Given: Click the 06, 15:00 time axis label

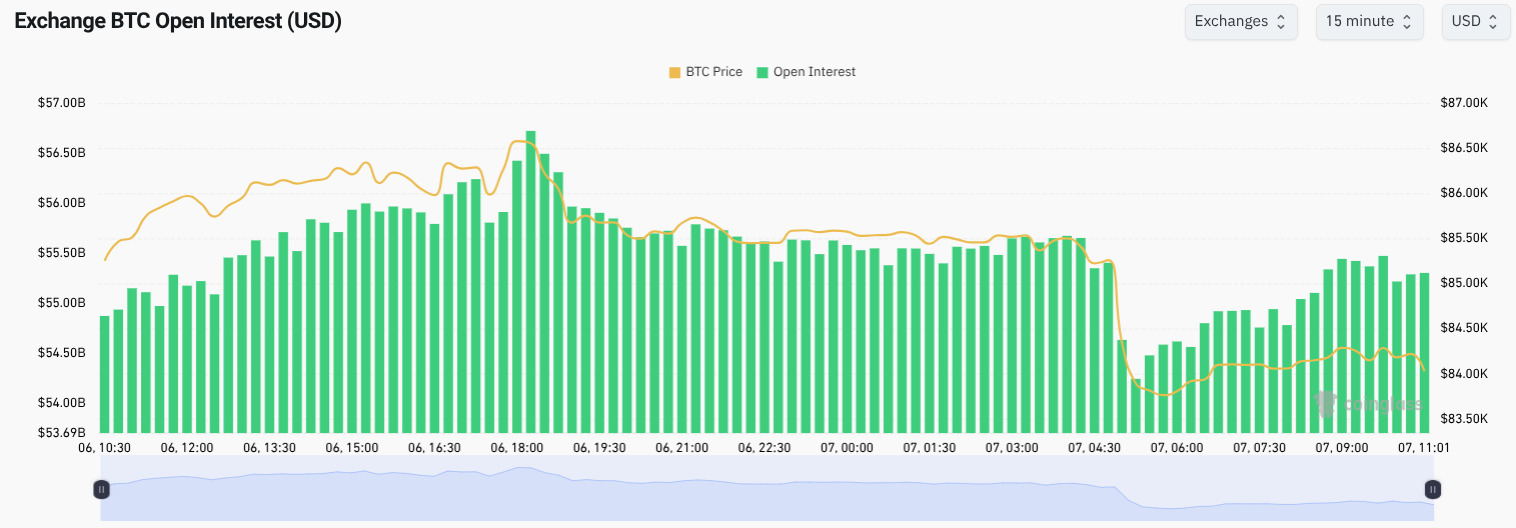Looking at the screenshot, I should point(352,449).
